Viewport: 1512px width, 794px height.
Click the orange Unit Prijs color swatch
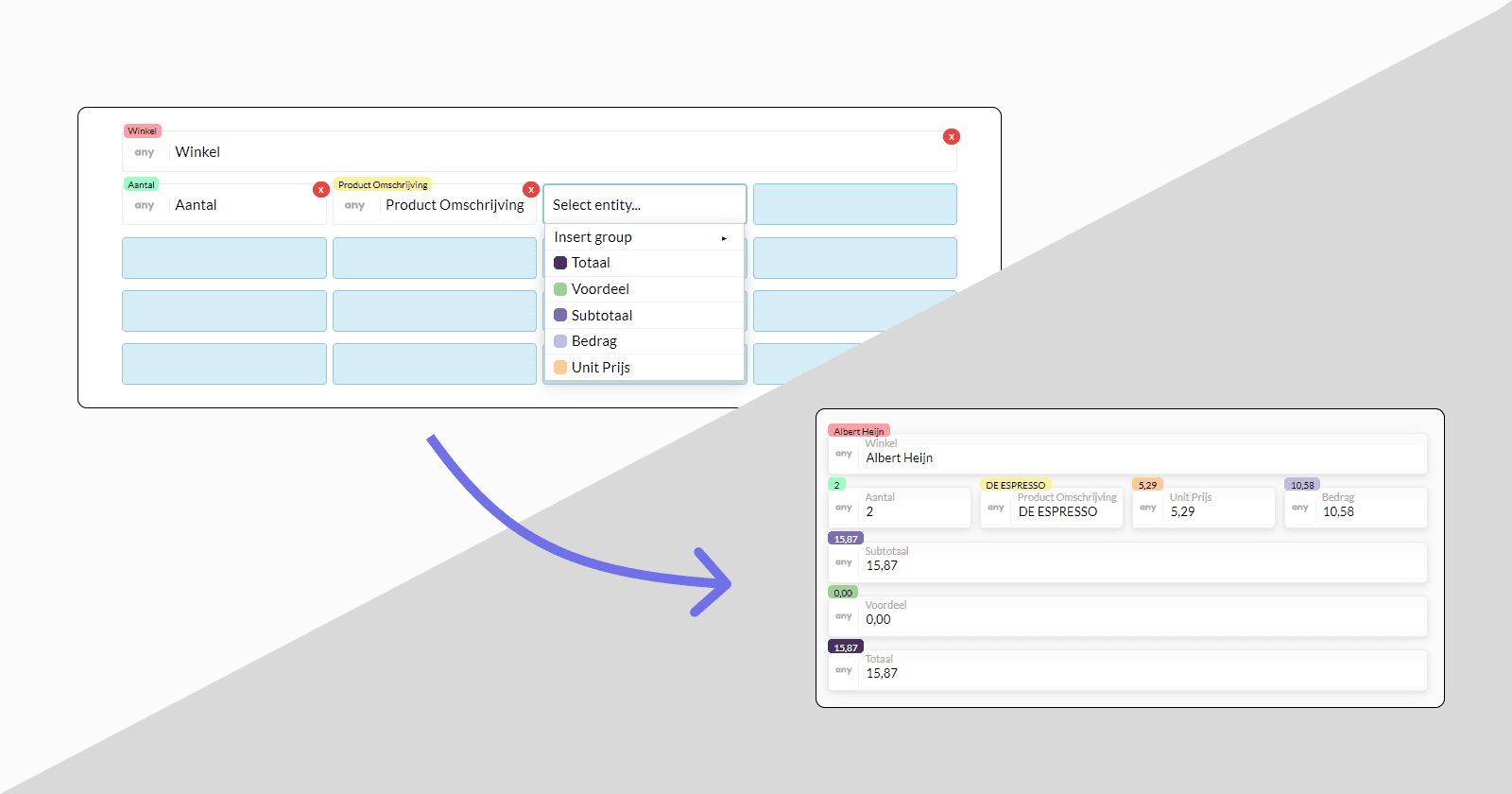tap(560, 368)
